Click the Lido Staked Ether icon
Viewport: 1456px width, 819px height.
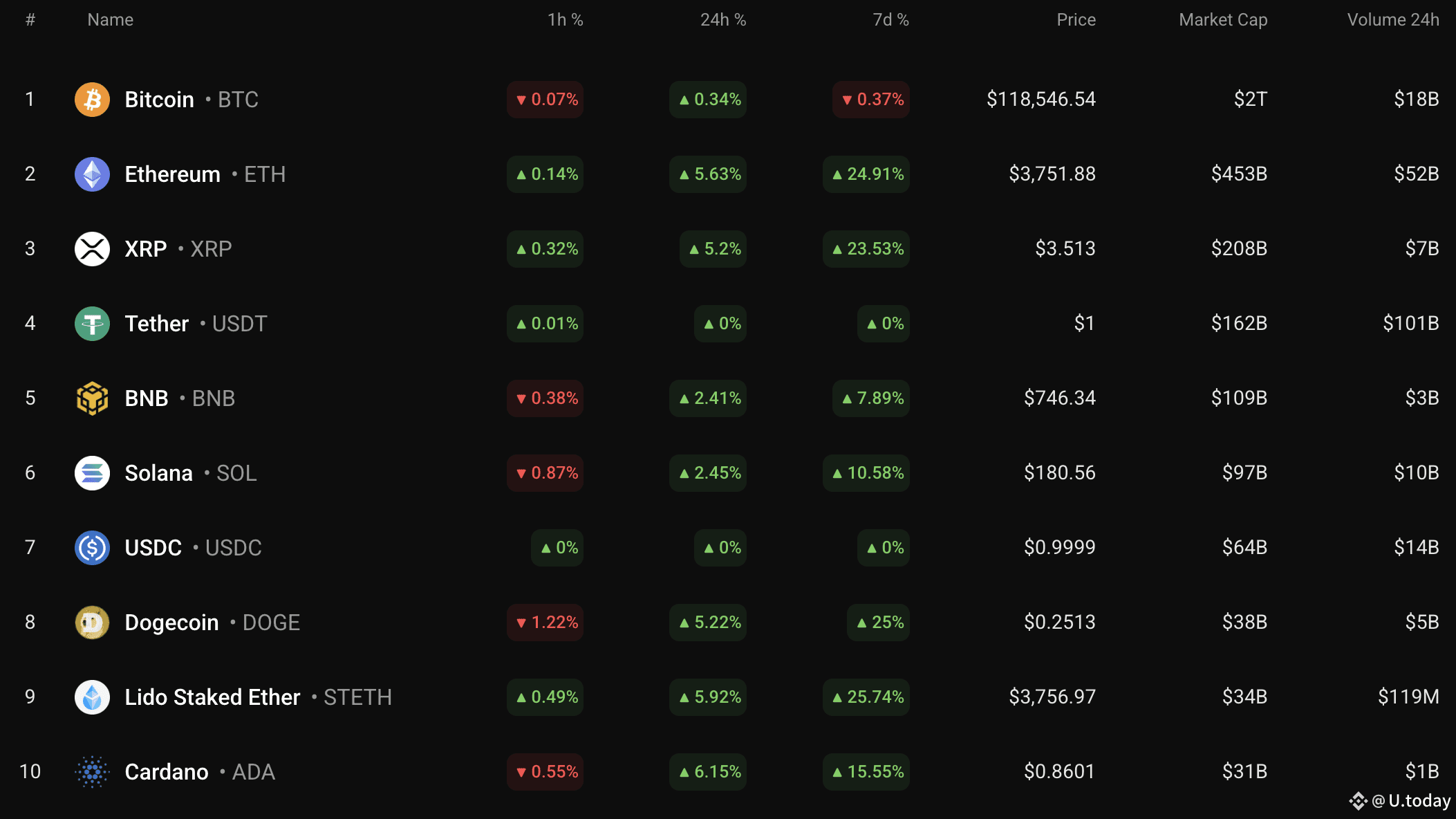tap(92, 697)
